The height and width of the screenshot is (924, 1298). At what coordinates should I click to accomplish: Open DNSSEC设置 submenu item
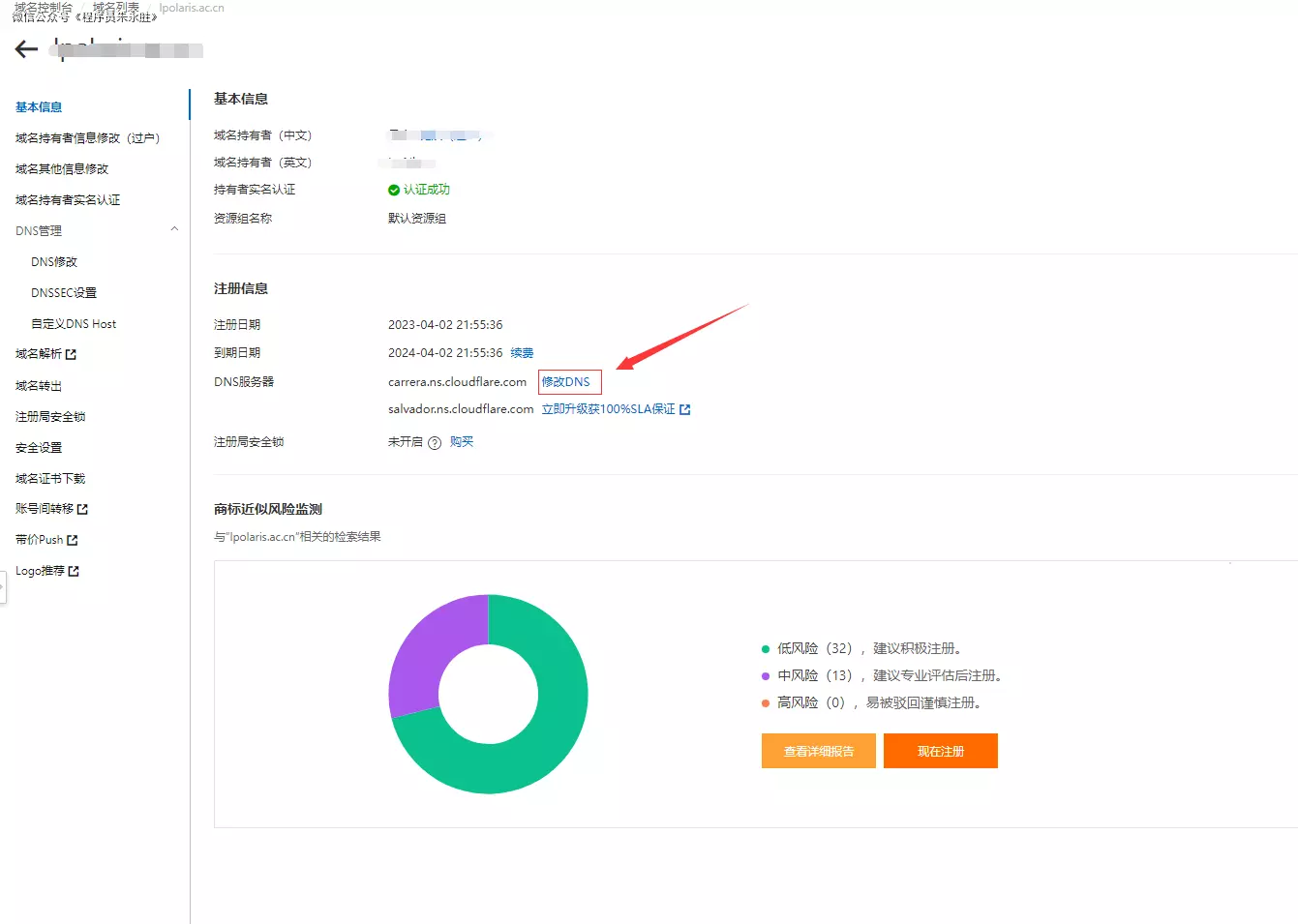click(64, 293)
